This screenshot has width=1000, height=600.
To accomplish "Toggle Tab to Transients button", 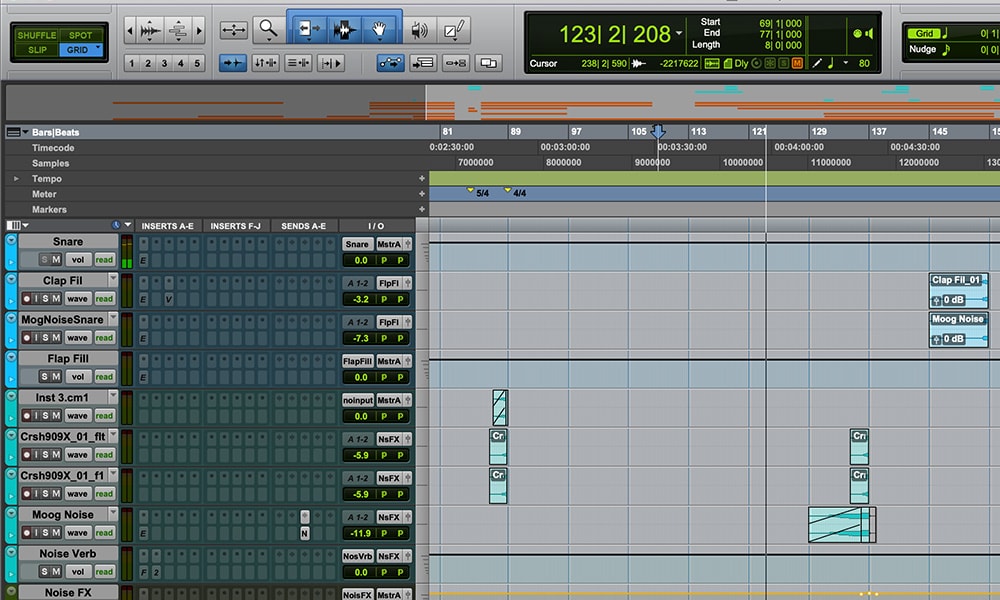I will (x=233, y=63).
